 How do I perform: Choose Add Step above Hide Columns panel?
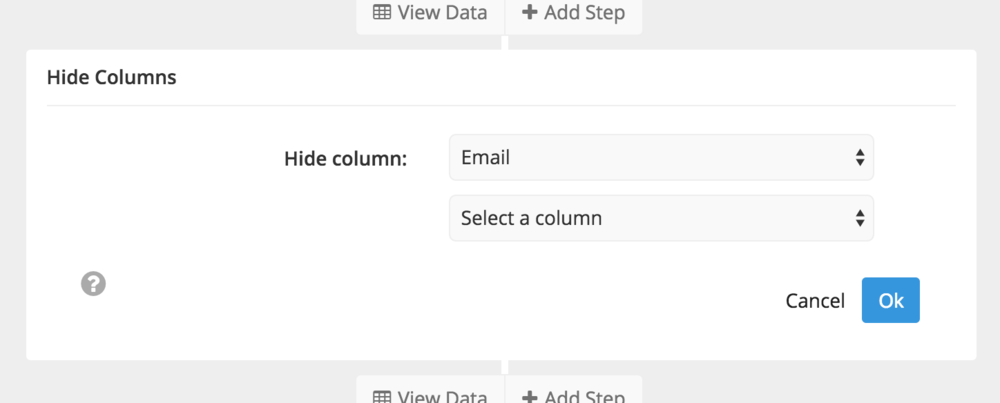click(x=573, y=13)
